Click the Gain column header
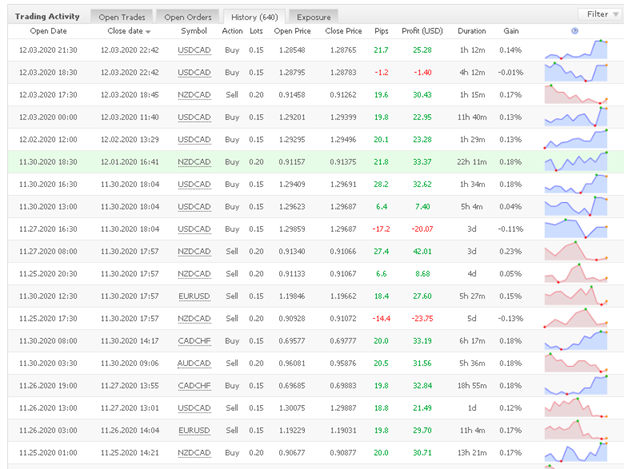 [x=510, y=30]
